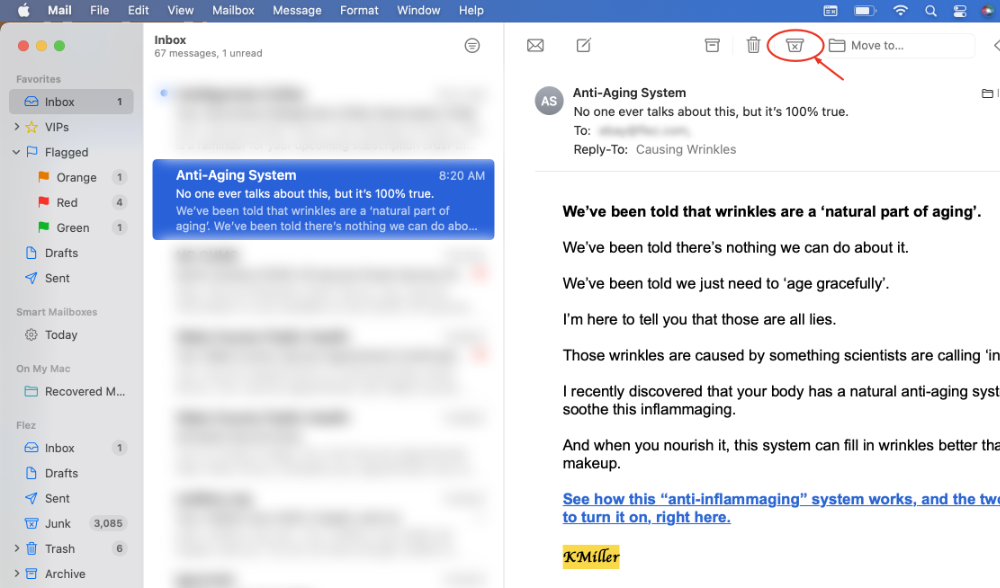Open Spotlight search in the menu bar
The width and height of the screenshot is (1000, 588).
[x=931, y=10]
